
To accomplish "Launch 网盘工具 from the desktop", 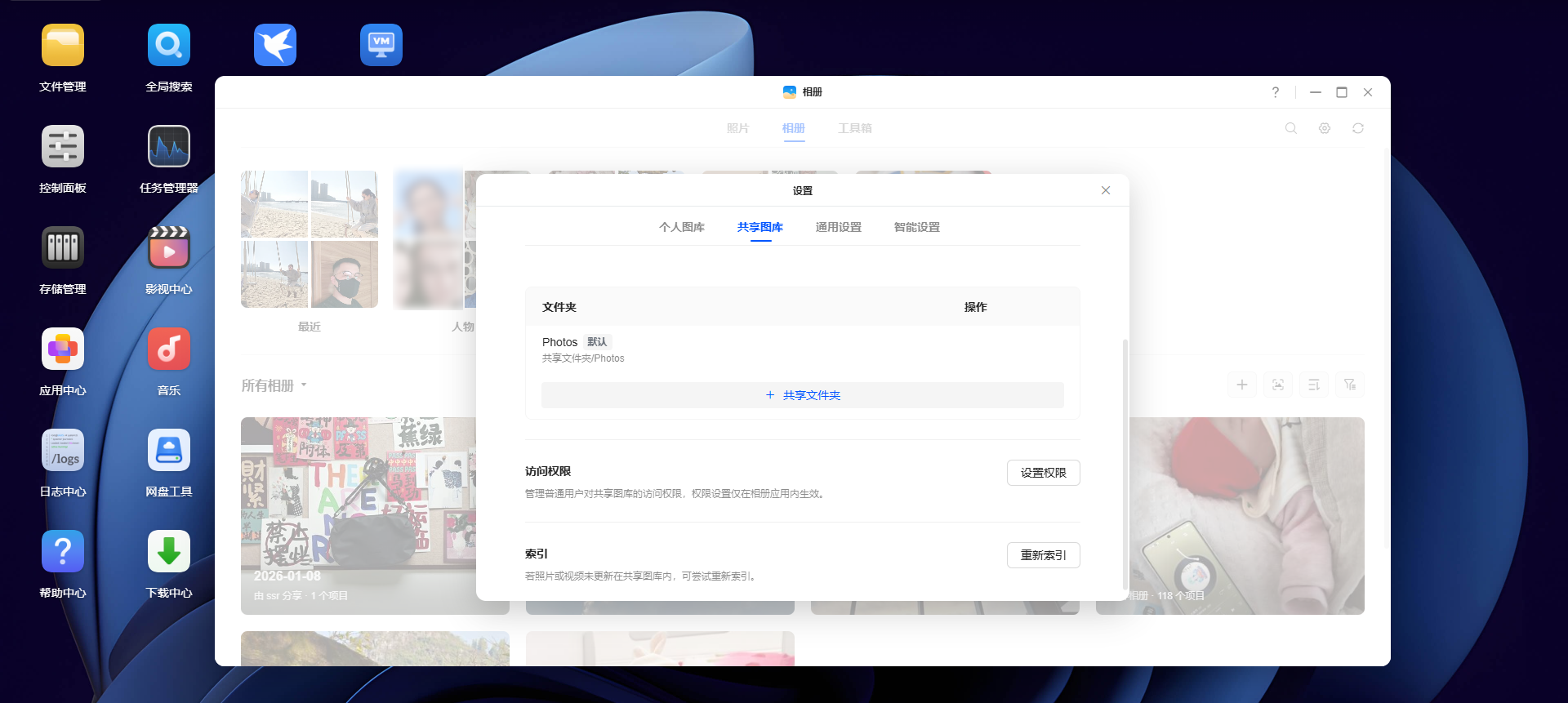I will [x=169, y=451].
